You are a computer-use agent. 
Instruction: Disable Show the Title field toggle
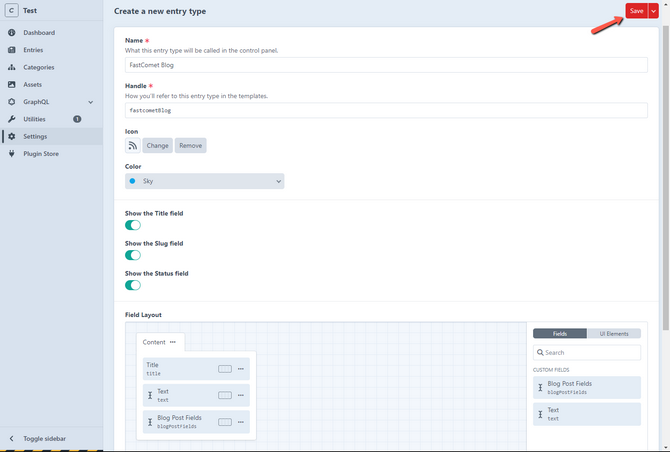[133, 225]
